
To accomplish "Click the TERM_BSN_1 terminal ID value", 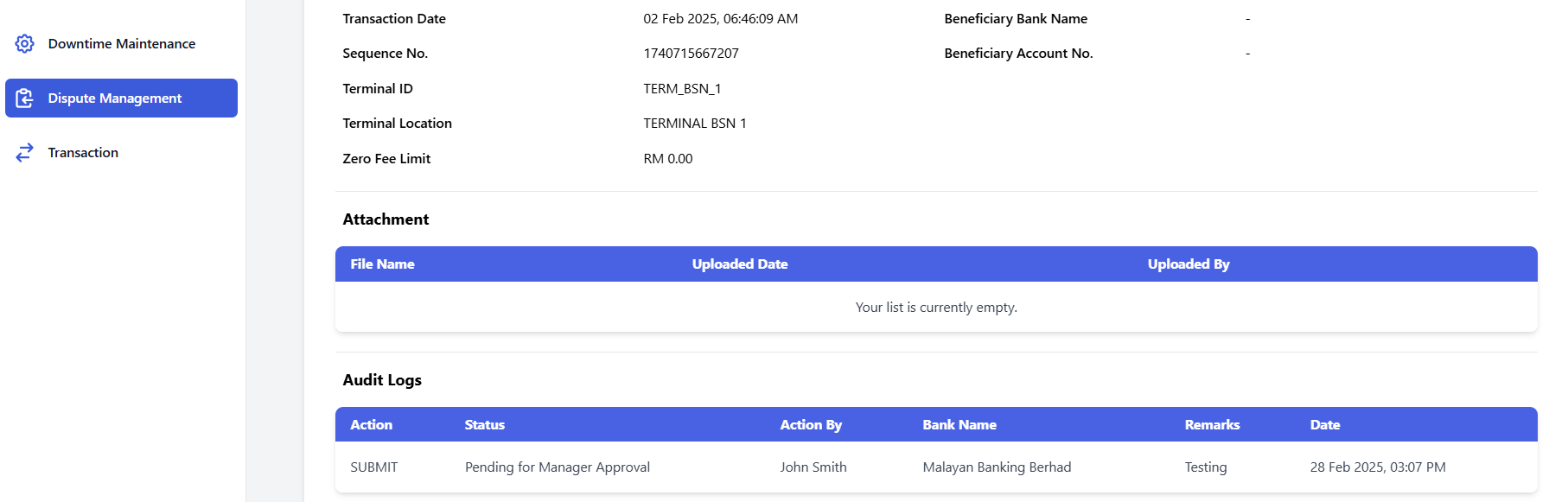I will tap(682, 88).
